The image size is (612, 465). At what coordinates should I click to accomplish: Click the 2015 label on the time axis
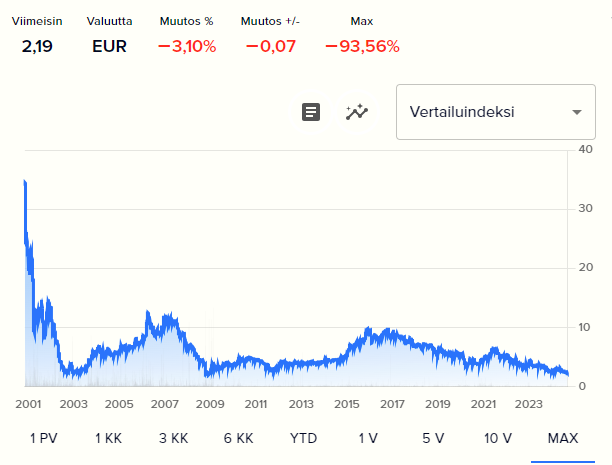(347, 404)
